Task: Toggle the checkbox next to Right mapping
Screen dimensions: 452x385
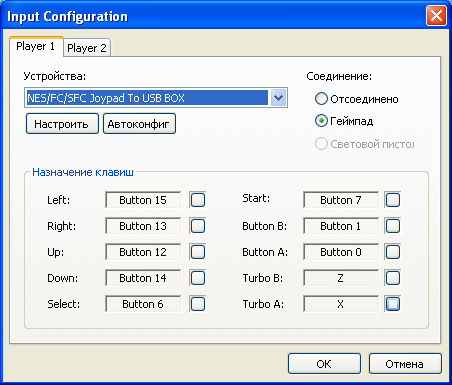Action: tap(198, 226)
